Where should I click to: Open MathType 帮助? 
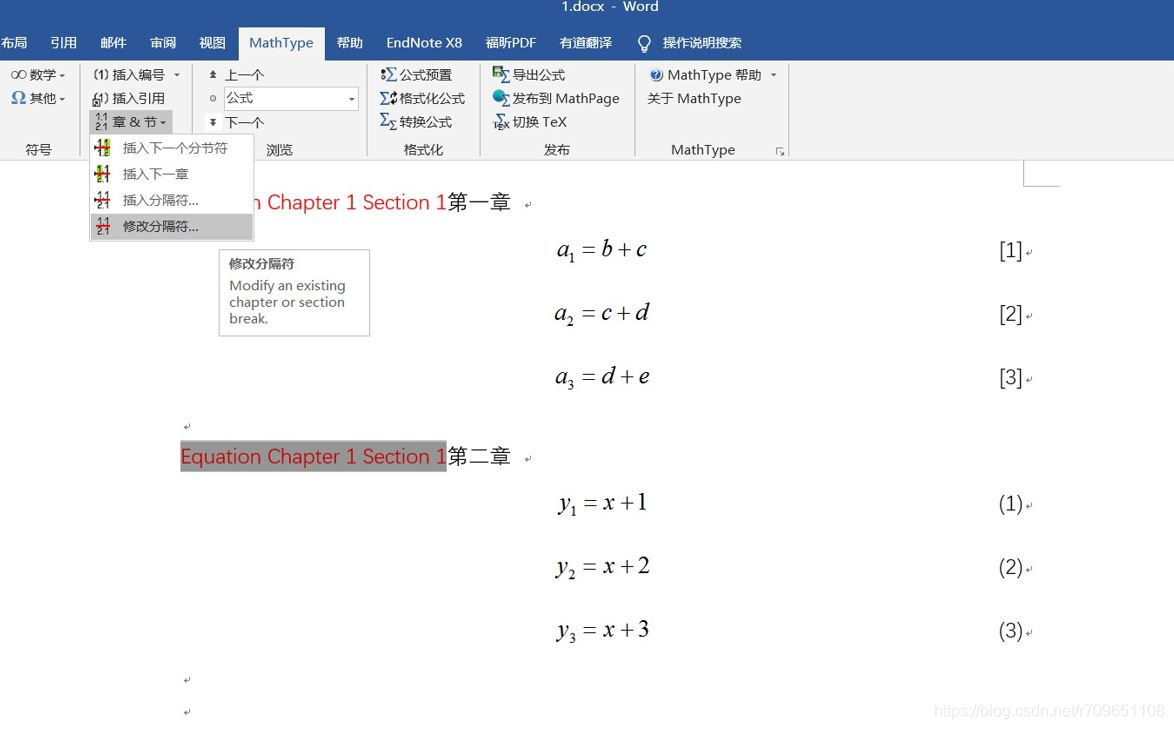click(x=706, y=75)
